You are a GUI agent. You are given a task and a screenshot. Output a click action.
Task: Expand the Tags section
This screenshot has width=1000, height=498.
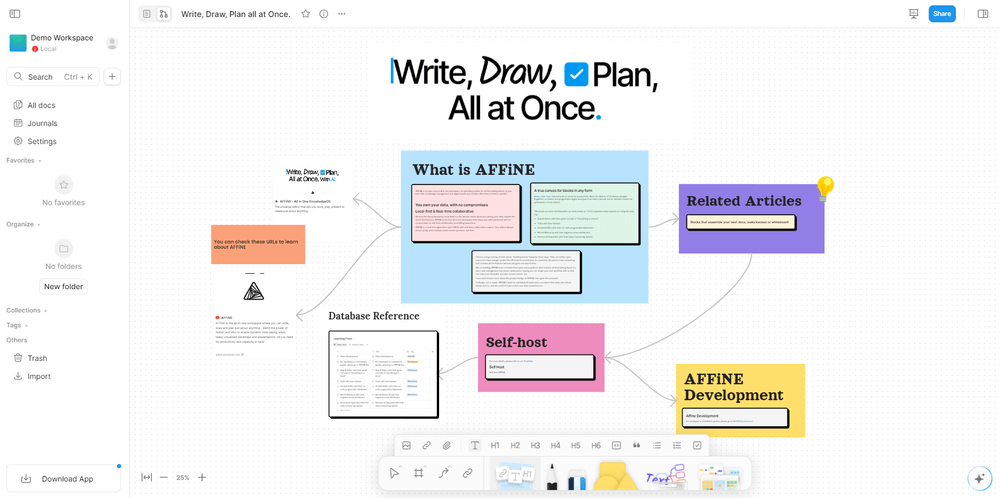[x=16, y=325]
